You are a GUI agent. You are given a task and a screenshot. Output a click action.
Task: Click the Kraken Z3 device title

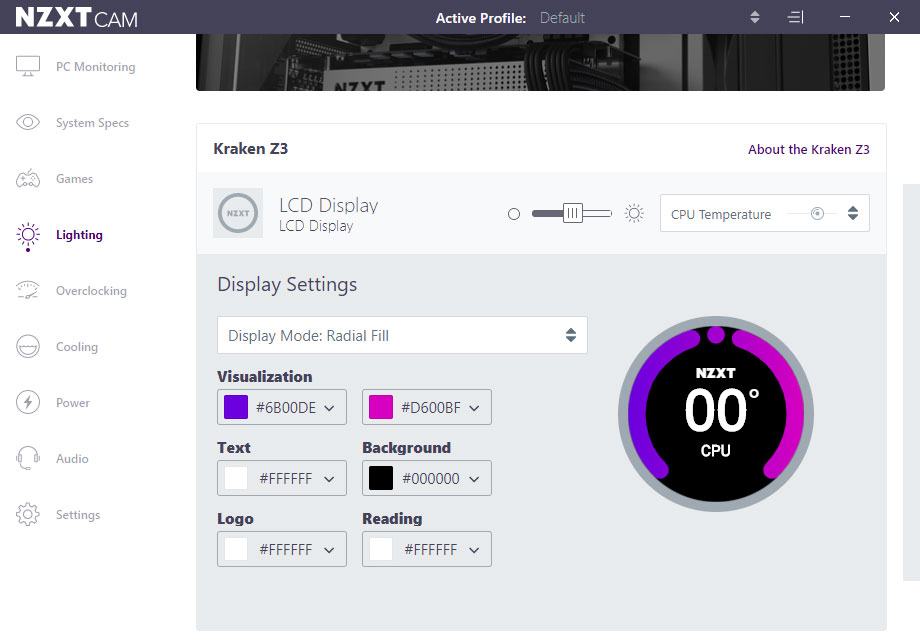(251, 149)
